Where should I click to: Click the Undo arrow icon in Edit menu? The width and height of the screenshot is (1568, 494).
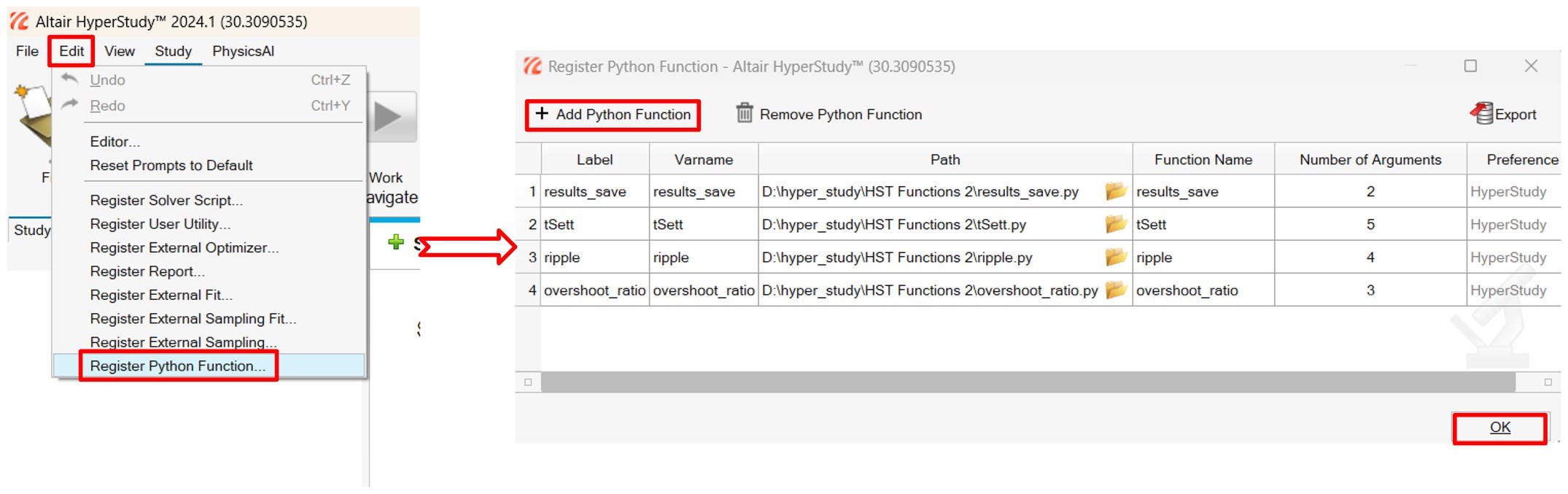coord(70,80)
